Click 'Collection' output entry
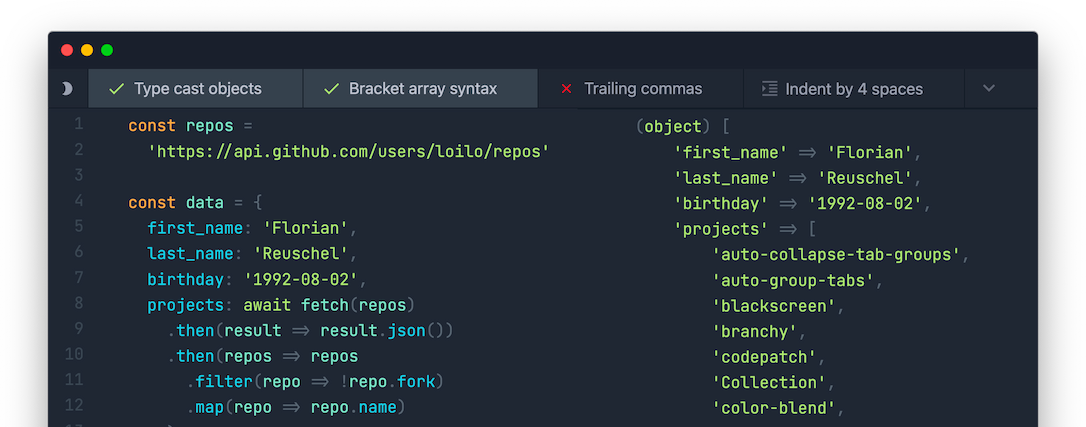The height and width of the screenshot is (427, 1086). pos(774,383)
